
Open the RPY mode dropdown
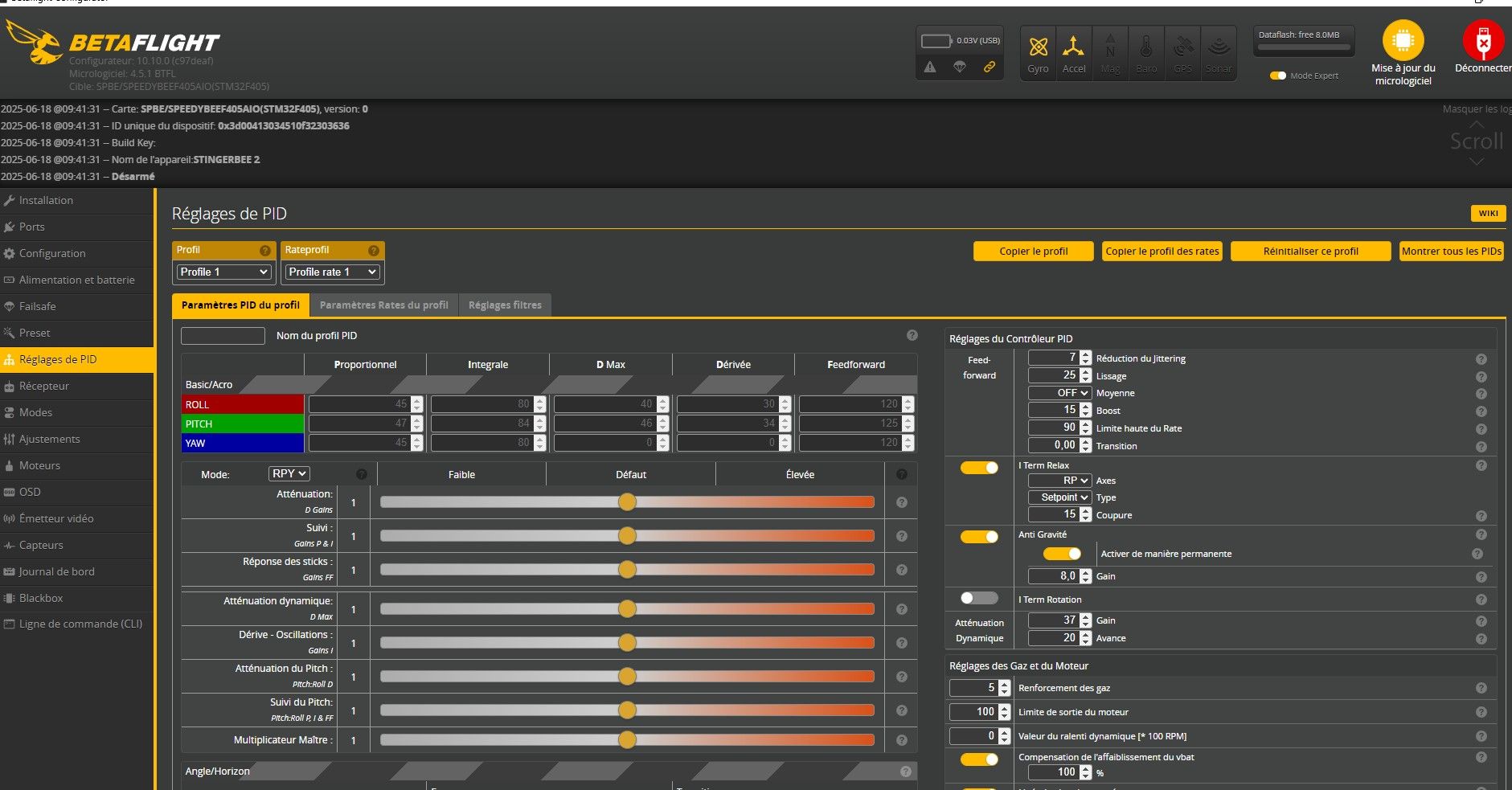(x=289, y=474)
